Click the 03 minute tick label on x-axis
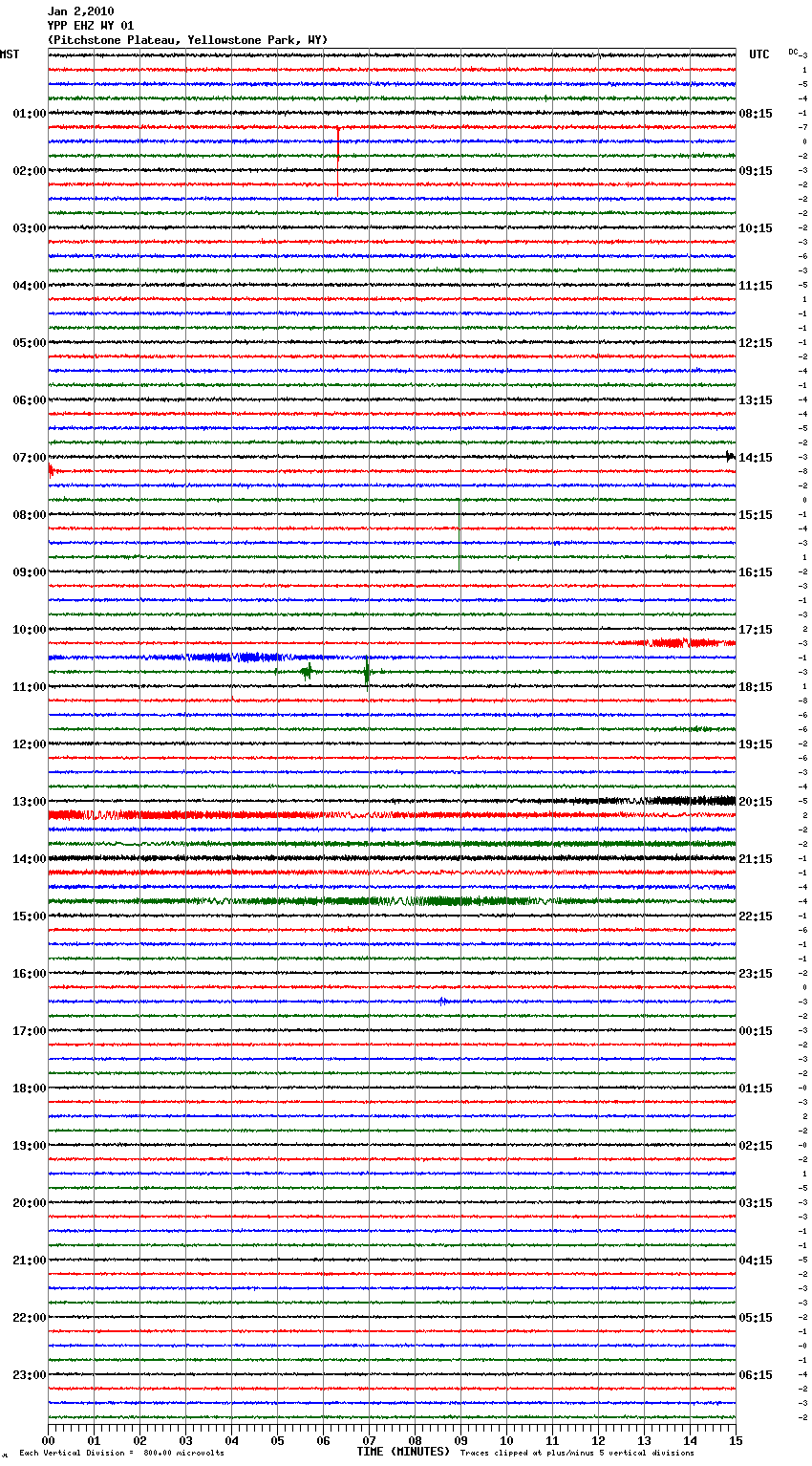The image size is (812, 1466). click(x=185, y=1440)
